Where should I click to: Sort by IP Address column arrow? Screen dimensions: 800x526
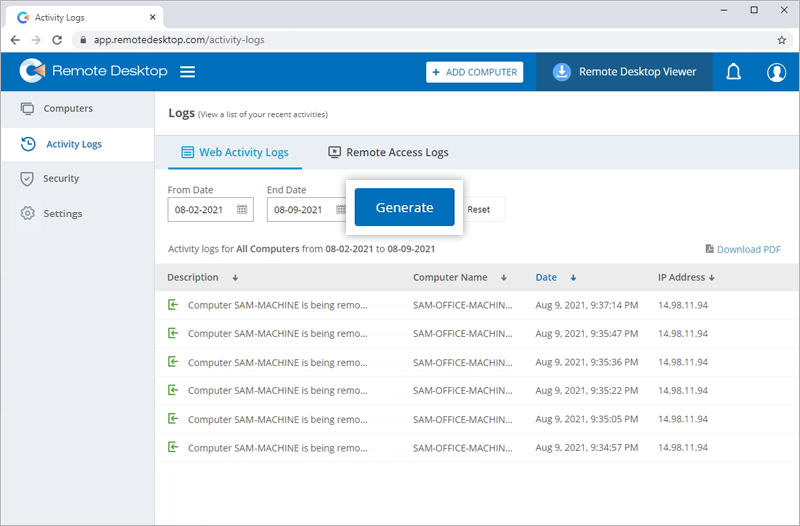pos(712,278)
